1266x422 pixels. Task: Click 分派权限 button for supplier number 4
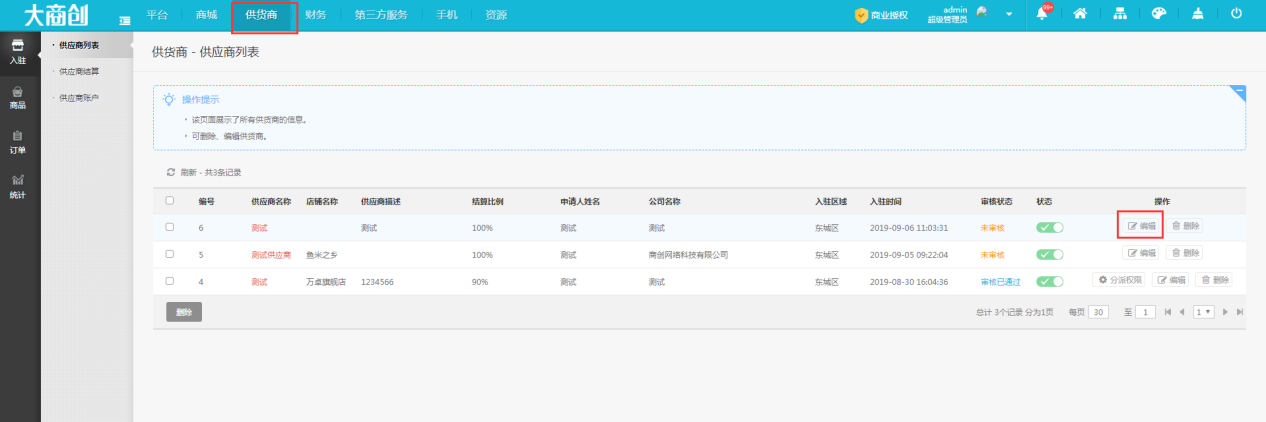point(1119,281)
